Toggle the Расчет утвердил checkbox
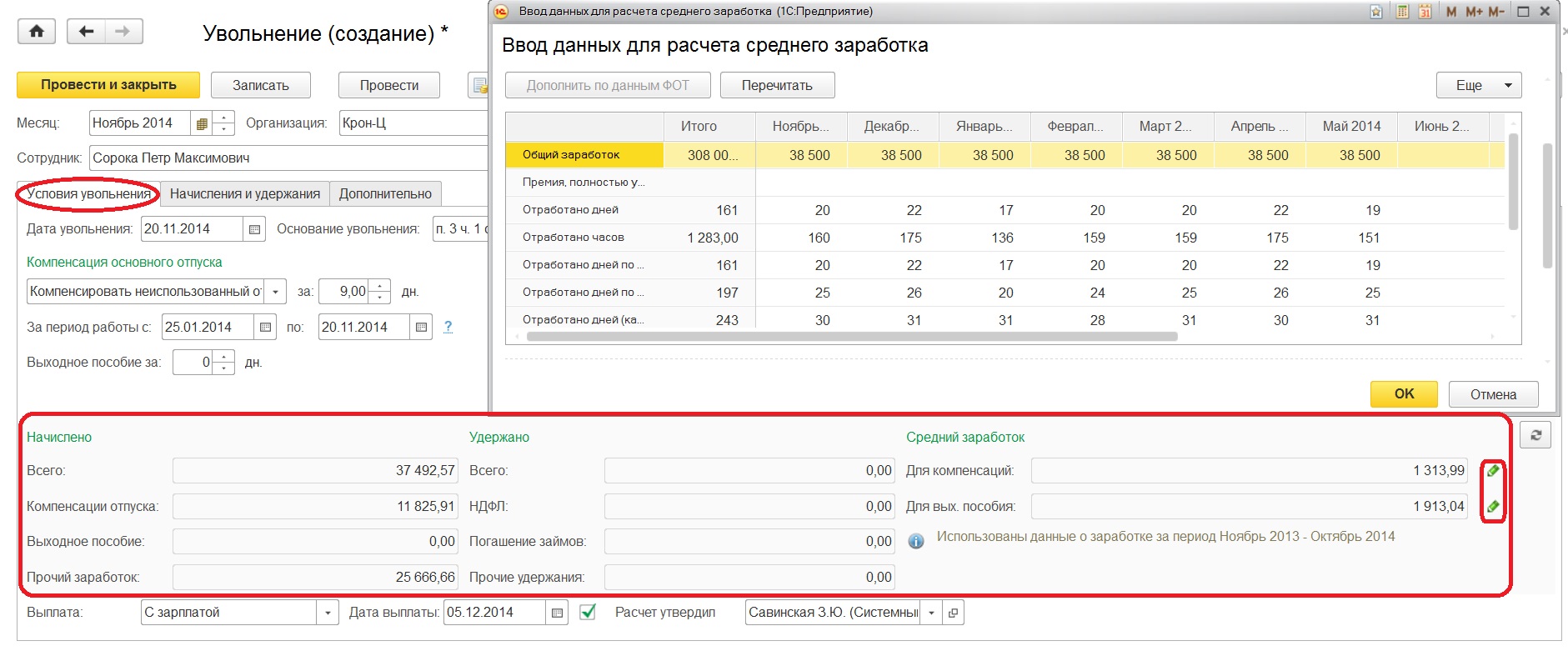 pos(588,613)
